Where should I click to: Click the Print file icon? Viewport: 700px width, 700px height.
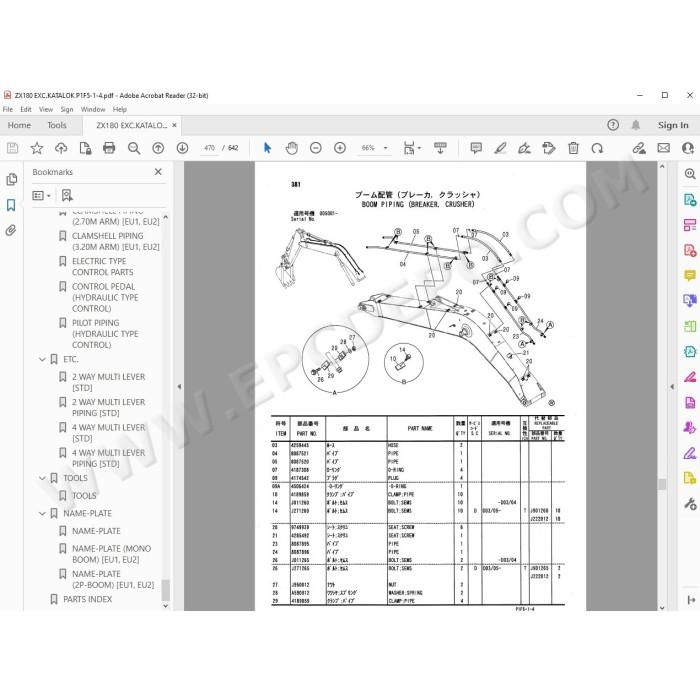tap(109, 148)
